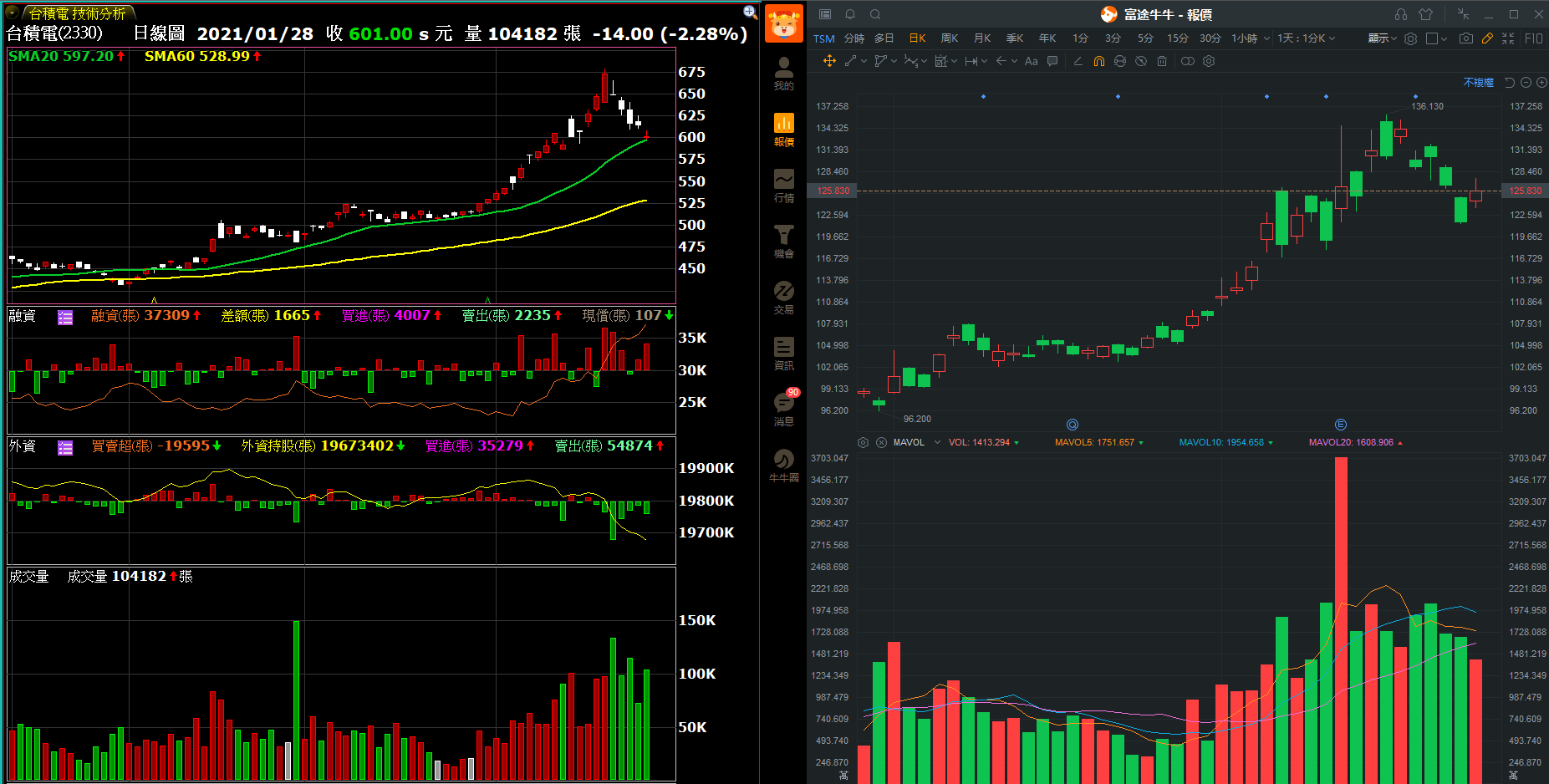Click the sync drawings icon

[x=1120, y=61]
